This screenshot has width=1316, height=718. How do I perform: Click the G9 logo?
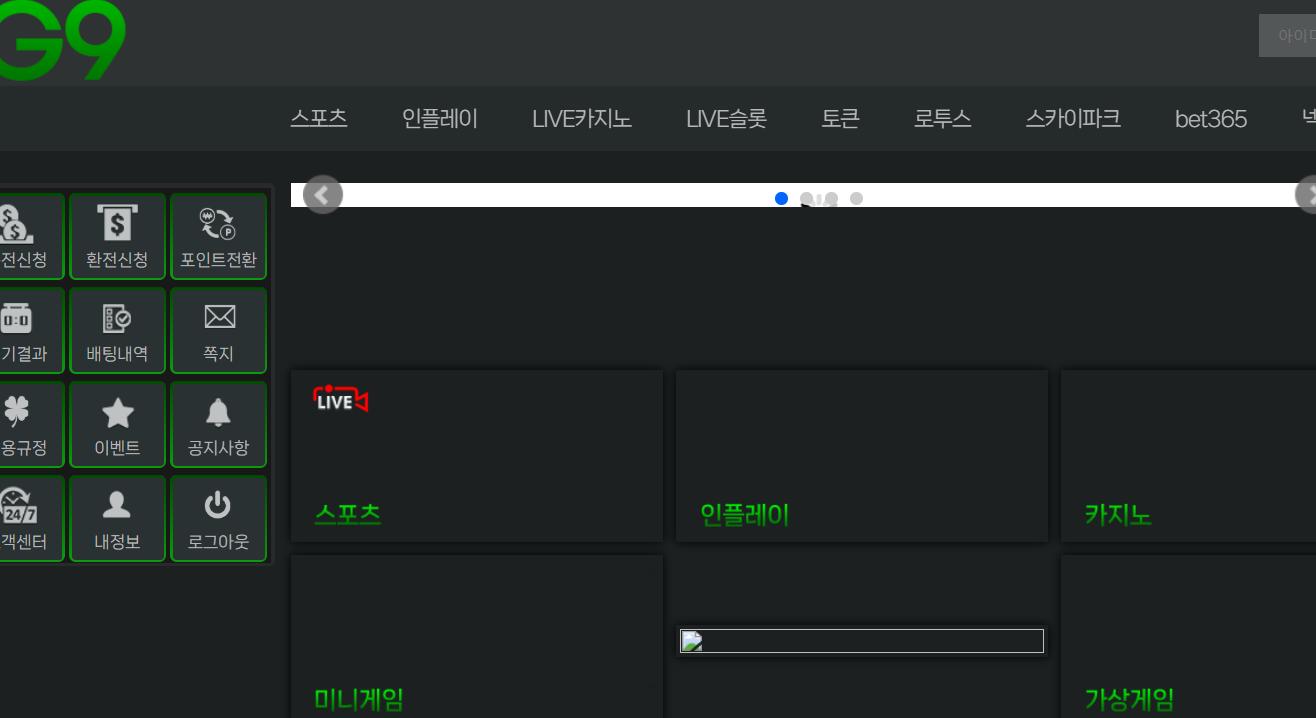(x=62, y=40)
